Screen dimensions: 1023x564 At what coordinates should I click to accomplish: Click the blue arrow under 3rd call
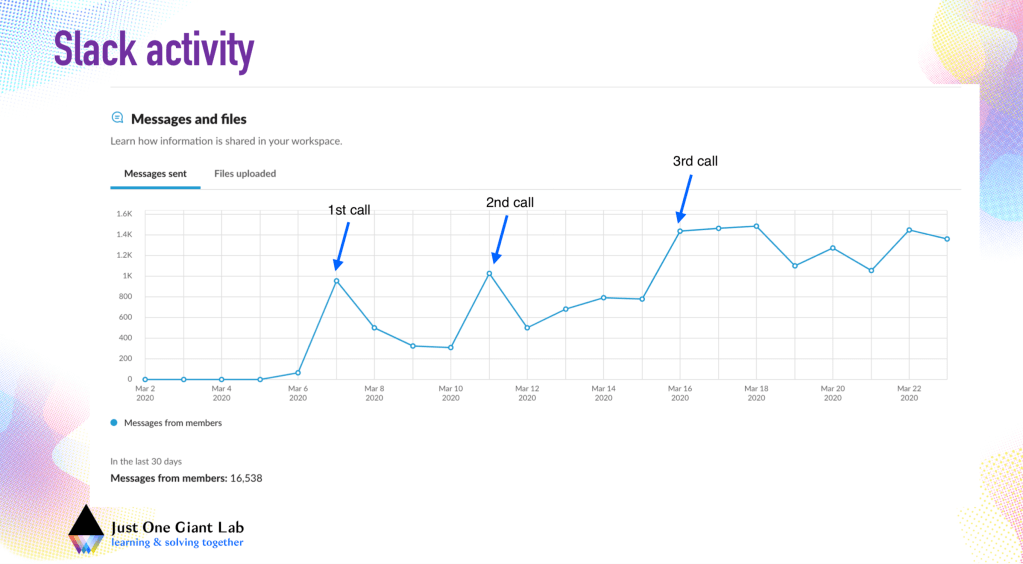click(685, 199)
